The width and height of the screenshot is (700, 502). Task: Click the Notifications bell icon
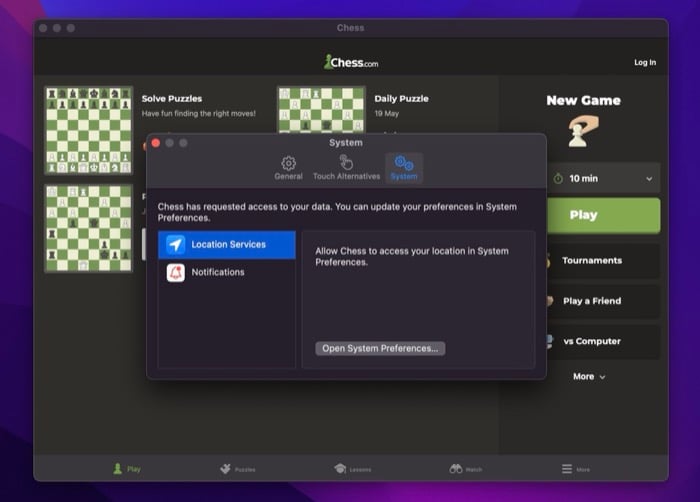tap(175, 272)
